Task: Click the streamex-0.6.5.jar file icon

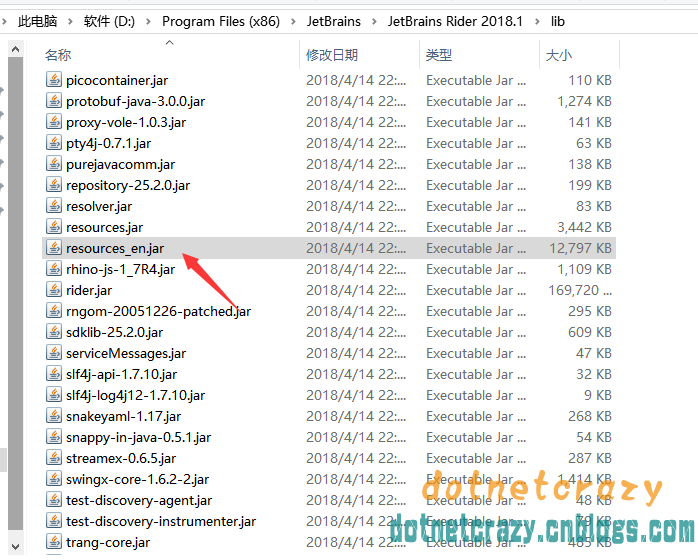Action: click(54, 458)
